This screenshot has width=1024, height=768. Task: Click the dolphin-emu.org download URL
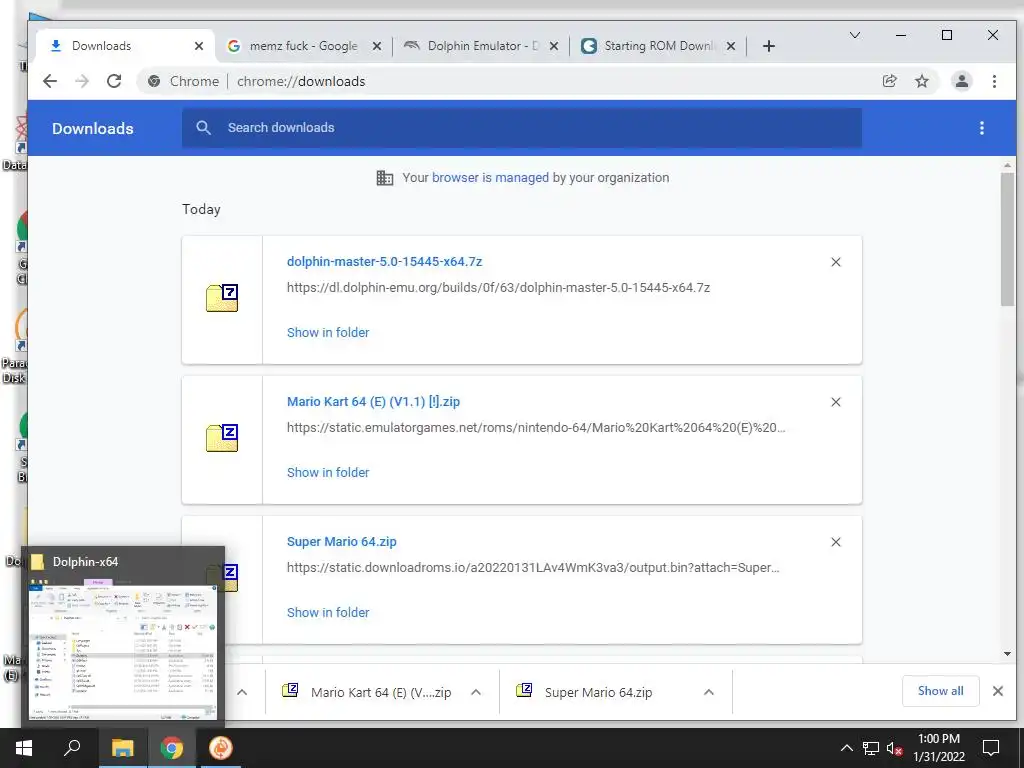[498, 287]
